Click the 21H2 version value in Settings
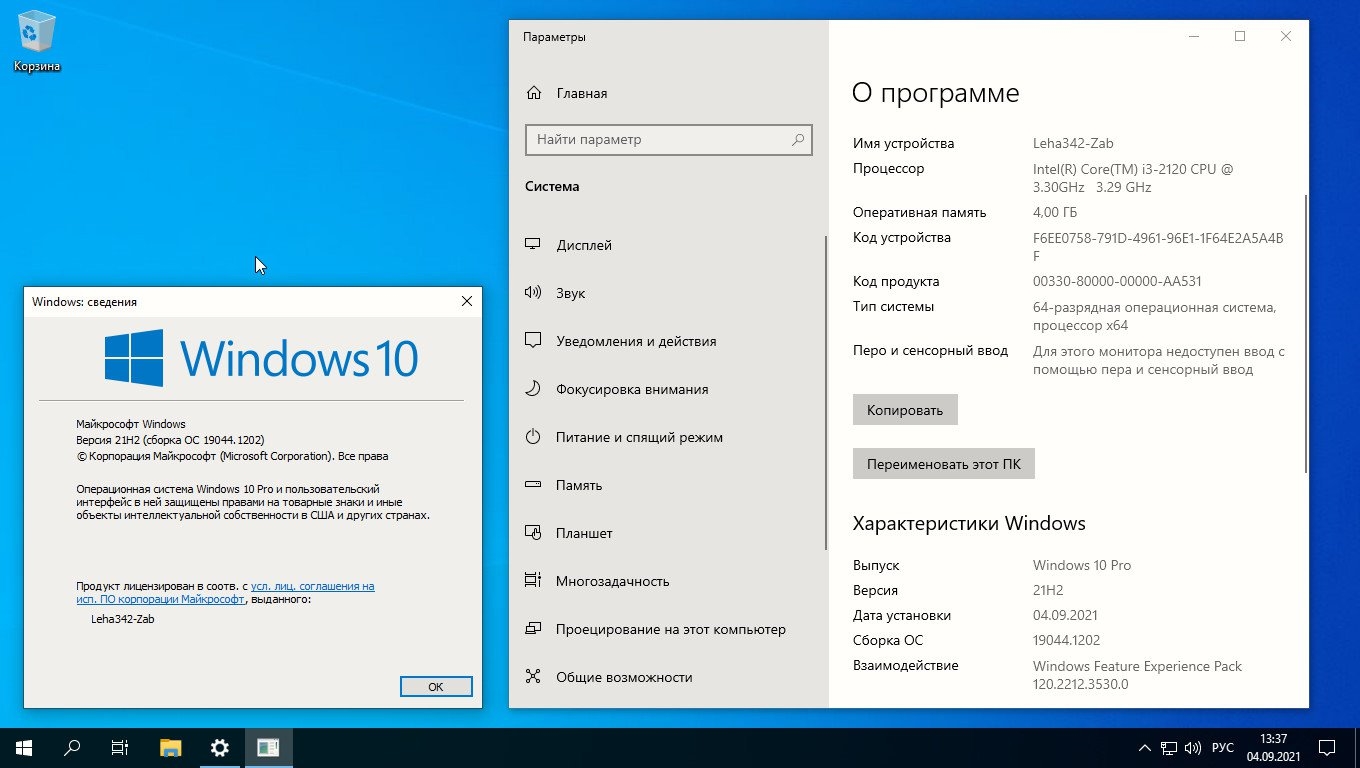 click(x=1048, y=590)
